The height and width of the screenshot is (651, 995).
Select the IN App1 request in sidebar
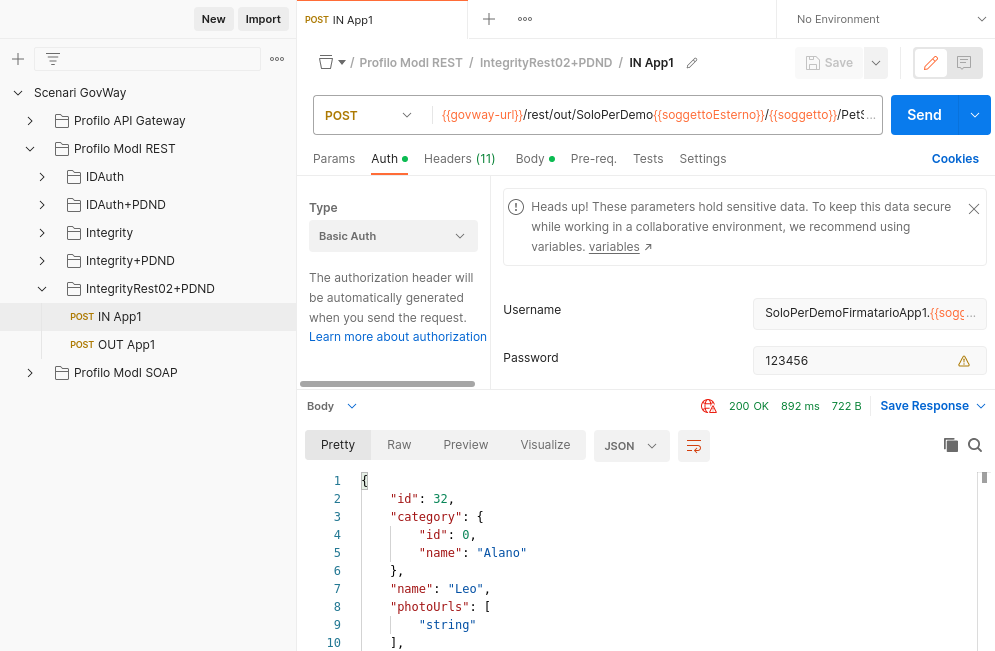pyautogui.click(x=148, y=317)
